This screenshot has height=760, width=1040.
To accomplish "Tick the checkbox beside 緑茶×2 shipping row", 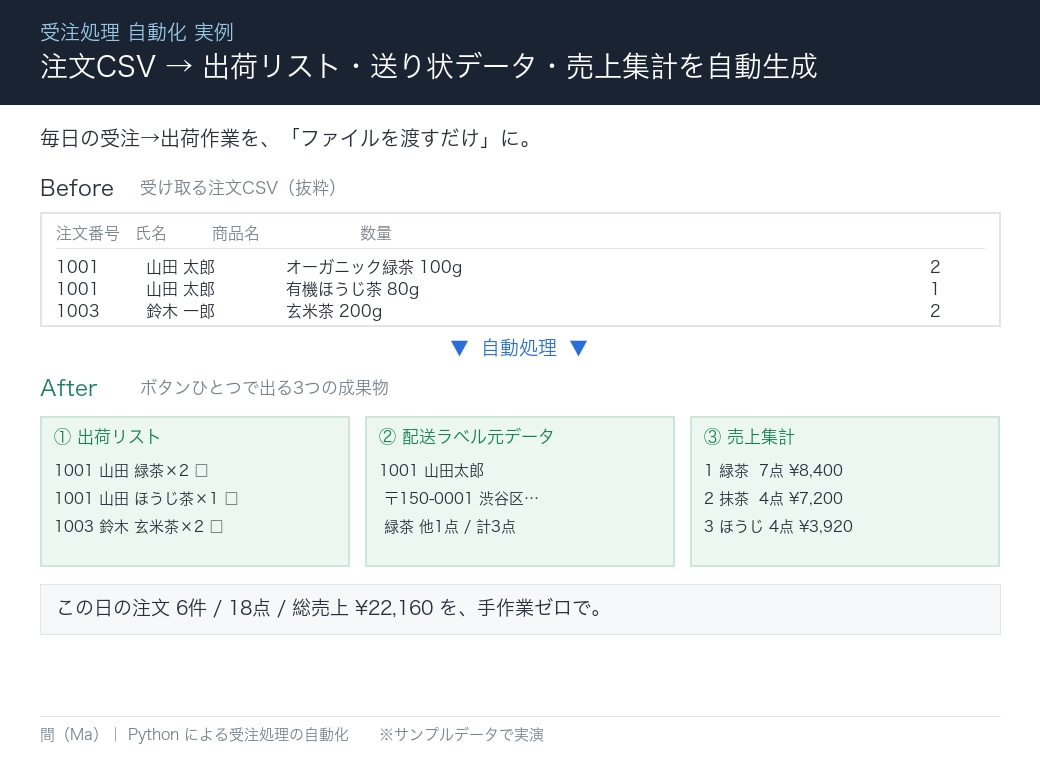I will (202, 471).
